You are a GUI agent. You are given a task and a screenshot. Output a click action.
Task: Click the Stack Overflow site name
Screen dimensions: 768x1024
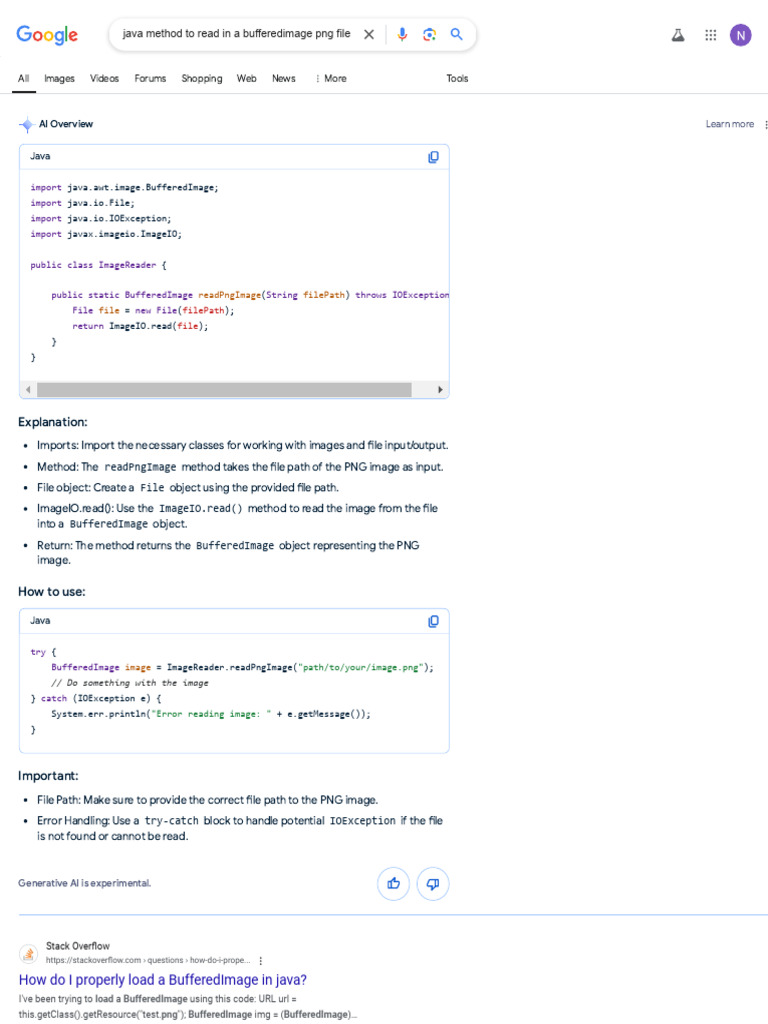(78, 946)
